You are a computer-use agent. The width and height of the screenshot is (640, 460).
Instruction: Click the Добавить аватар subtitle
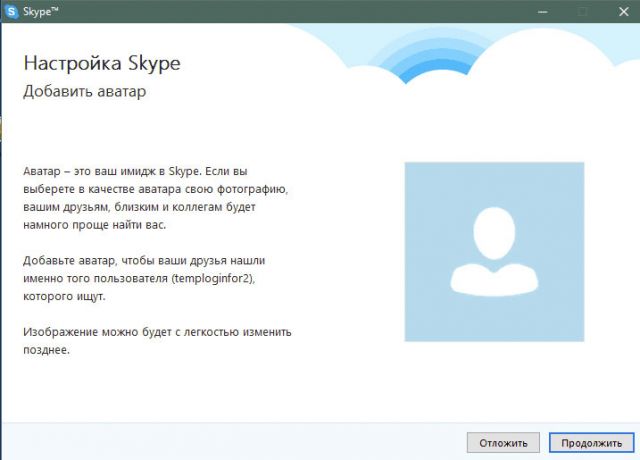point(84,91)
